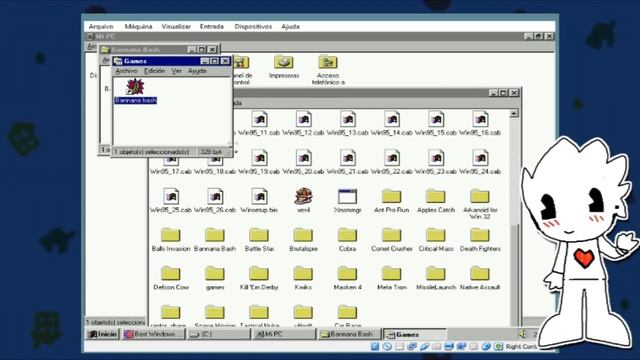Viewport: 640px width, 360px height.
Task: Click scroll-up arrow in the file list
Action: tap(514, 113)
